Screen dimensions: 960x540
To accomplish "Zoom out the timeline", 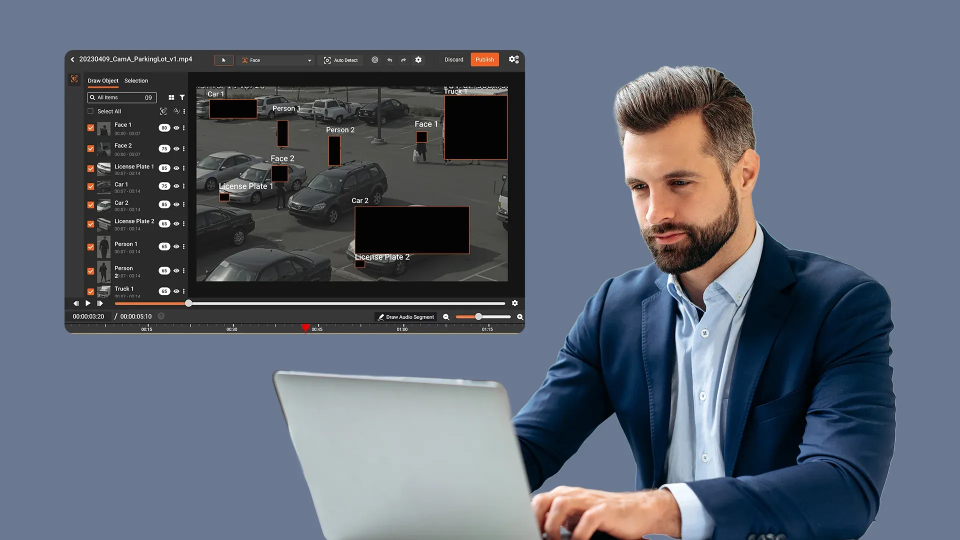I will coord(446,317).
